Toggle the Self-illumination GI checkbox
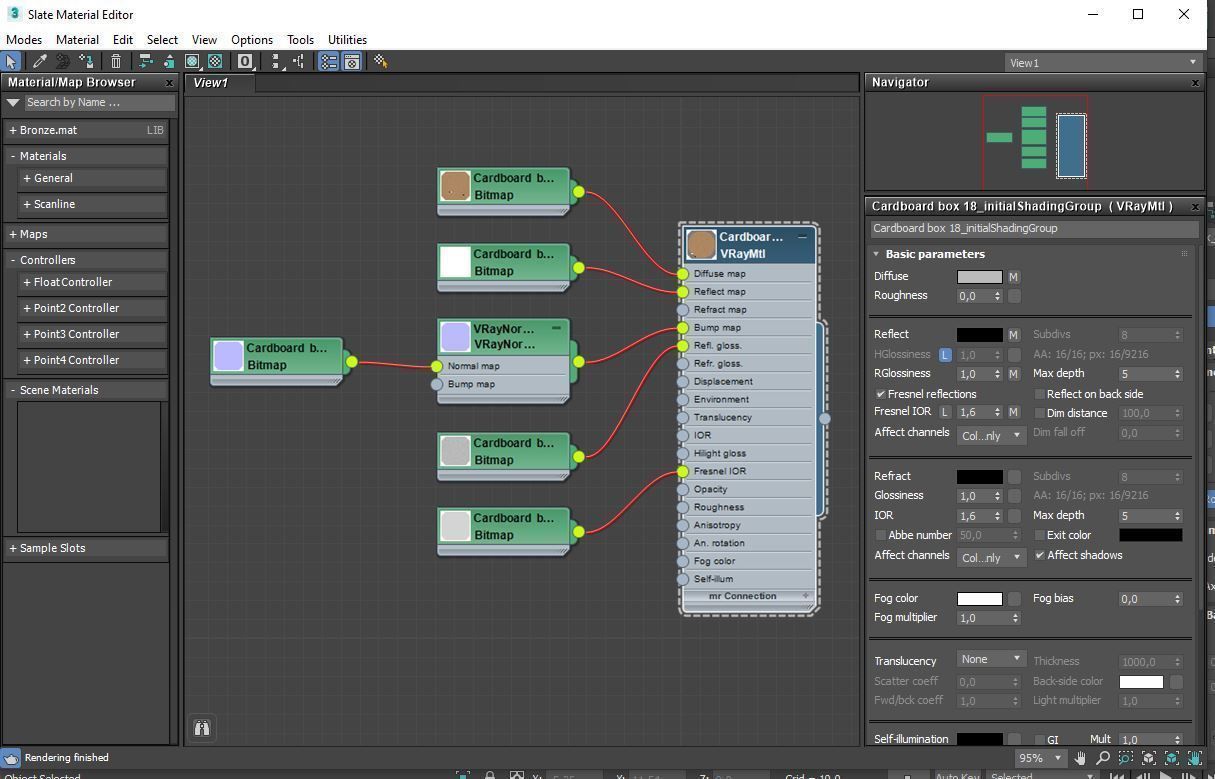1215x779 pixels. (x=1039, y=740)
